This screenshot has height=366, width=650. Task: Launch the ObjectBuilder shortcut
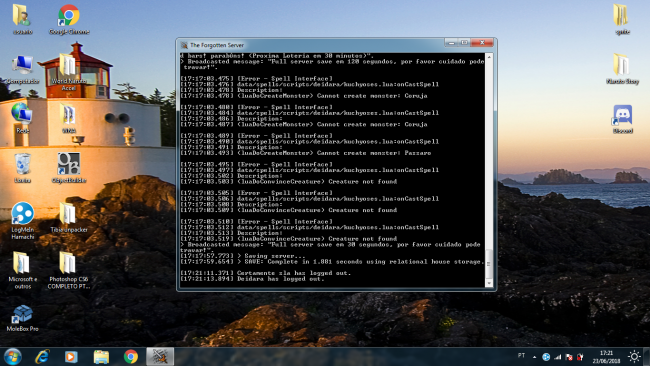click(69, 168)
